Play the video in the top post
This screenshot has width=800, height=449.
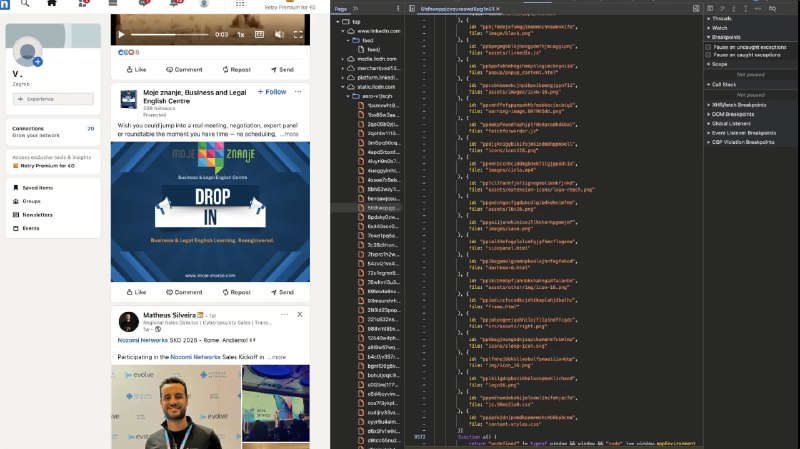tap(122, 35)
